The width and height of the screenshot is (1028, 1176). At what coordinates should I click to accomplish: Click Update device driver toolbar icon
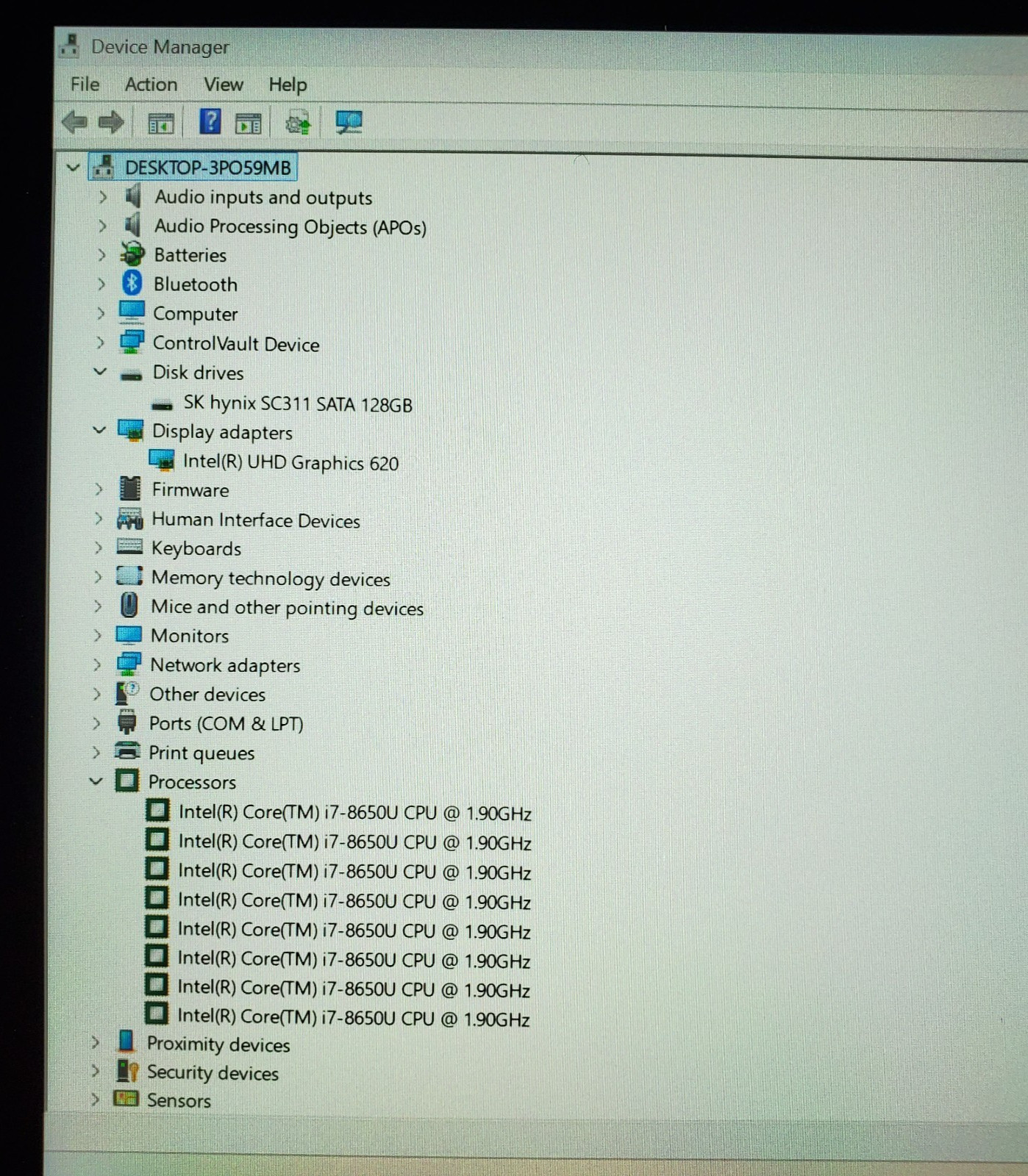[x=298, y=123]
